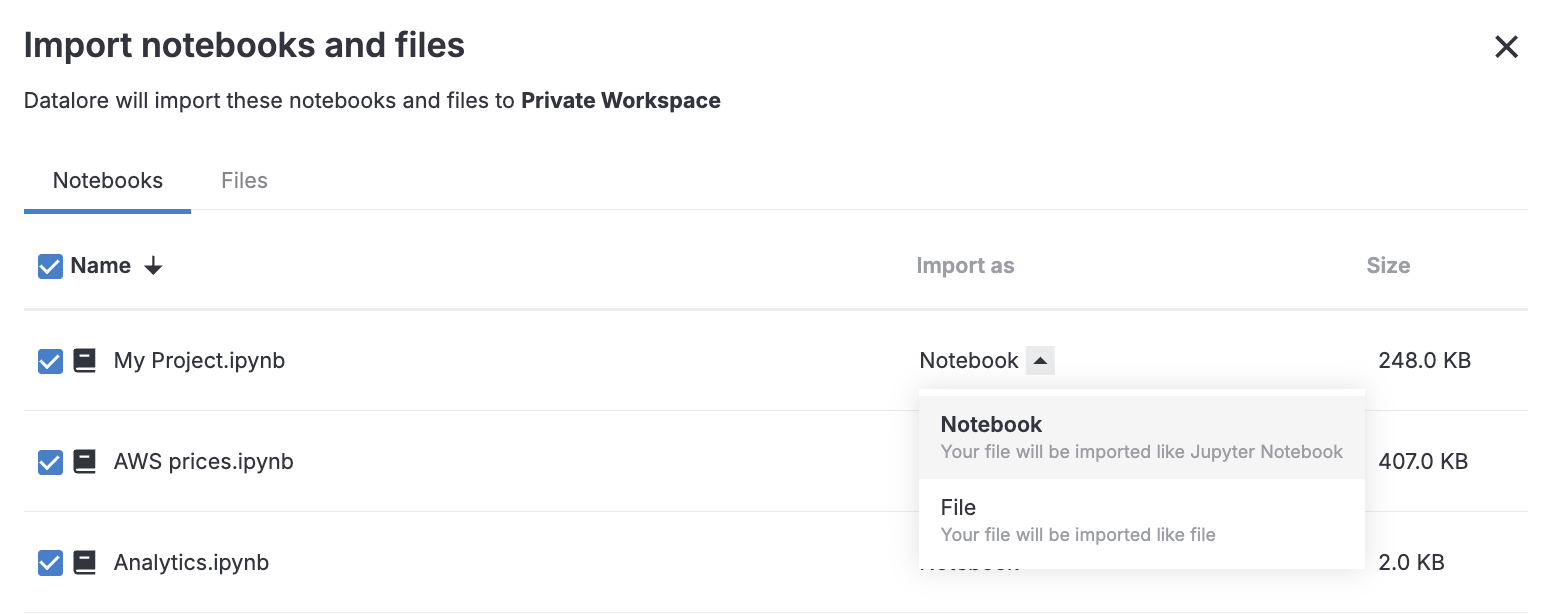Click the upward chevron on the Notebook selector
The width and height of the screenshot is (1548, 614).
pos(1041,360)
